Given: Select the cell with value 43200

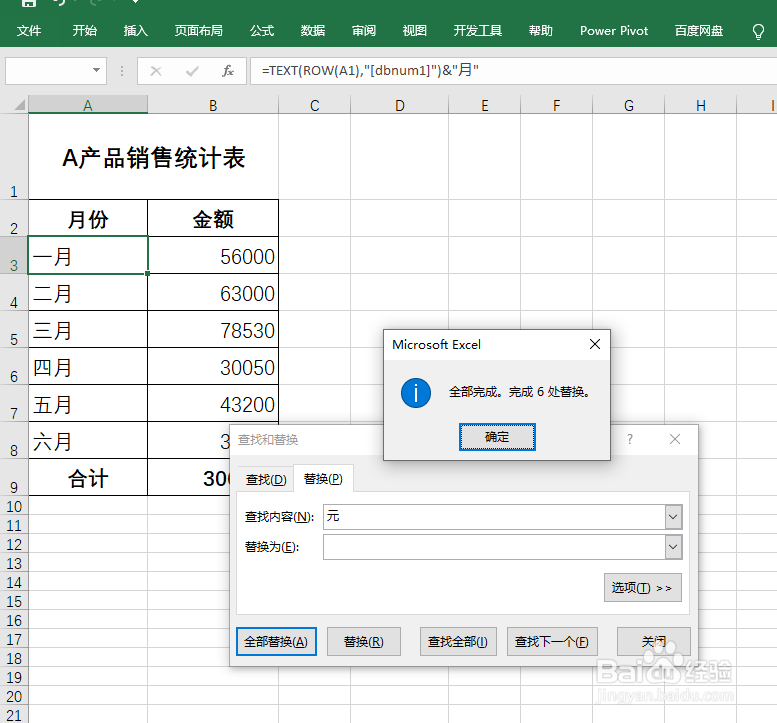Looking at the screenshot, I should coord(213,403).
